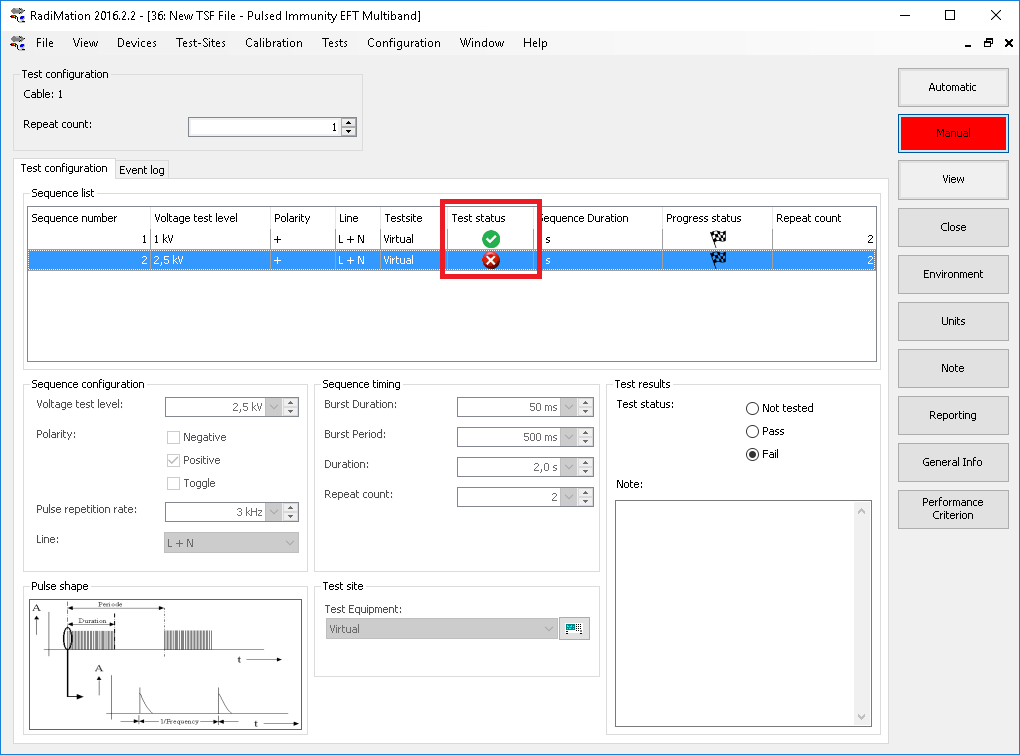Open the Window menu
Image resolution: width=1020 pixels, height=755 pixels.
tap(481, 43)
